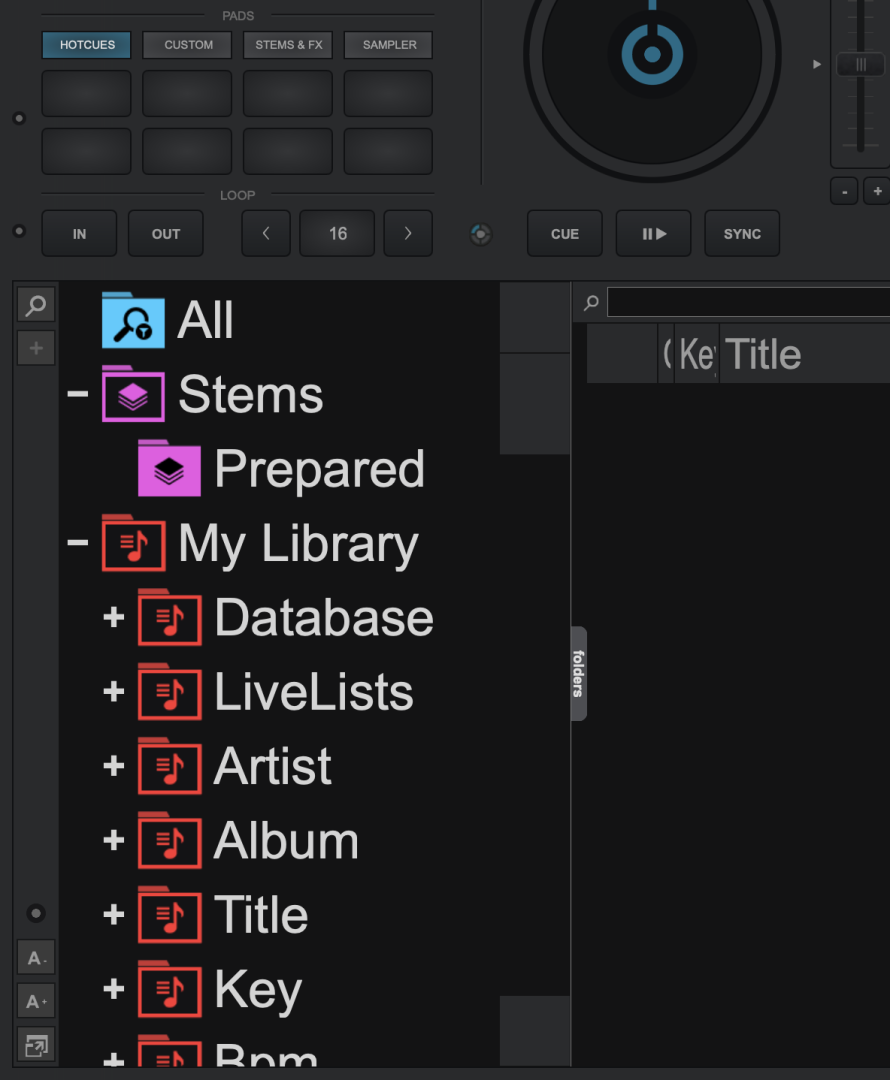
Task: Click the add folder plus icon
Action: [x=36, y=348]
